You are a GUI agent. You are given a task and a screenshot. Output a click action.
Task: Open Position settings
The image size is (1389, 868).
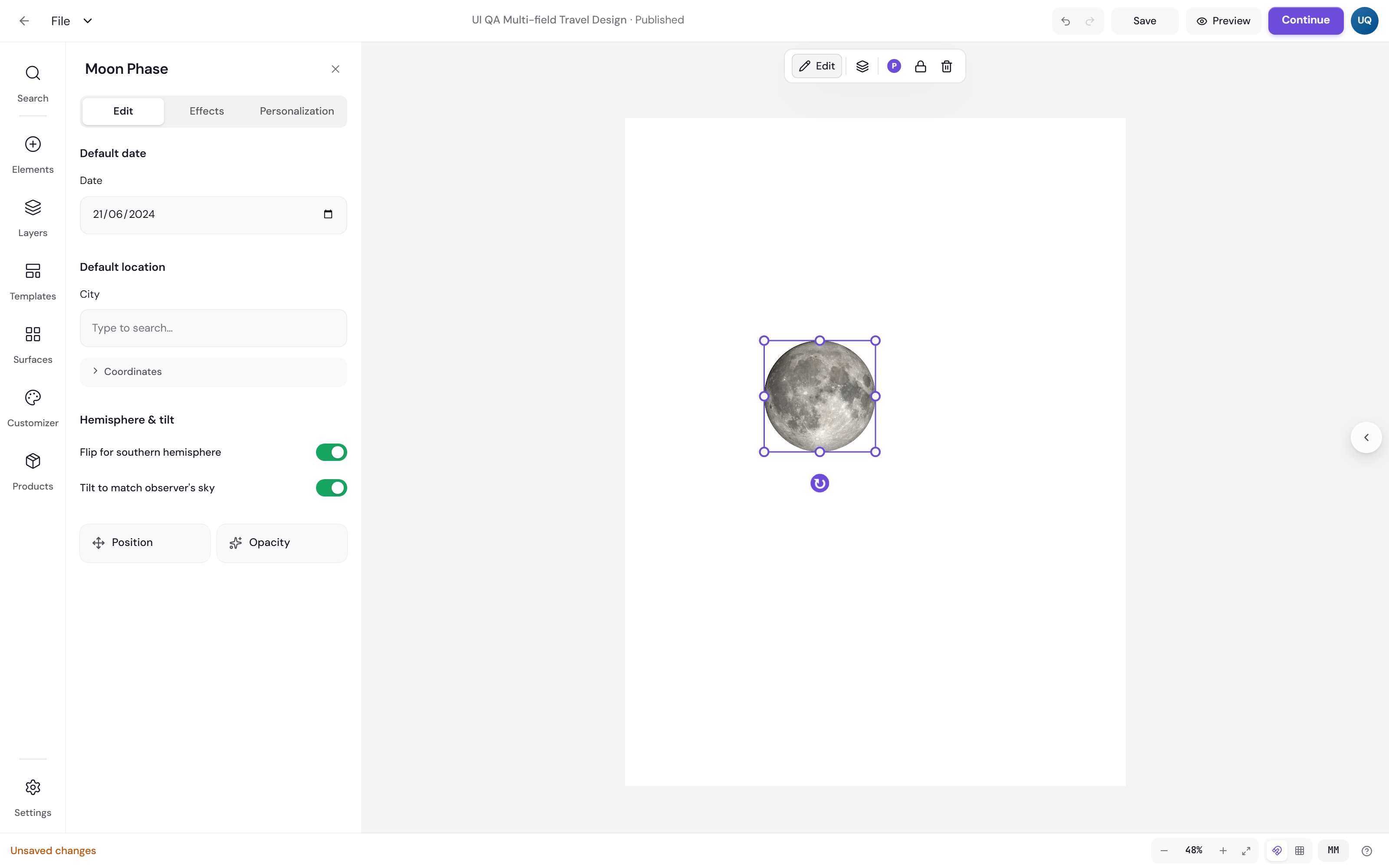(145, 542)
